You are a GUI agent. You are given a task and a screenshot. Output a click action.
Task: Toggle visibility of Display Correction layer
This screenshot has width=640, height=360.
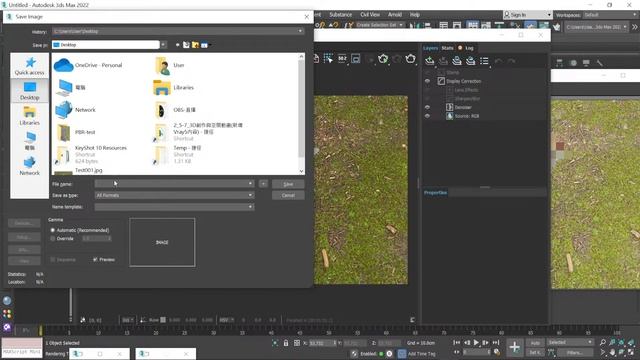pos(427,81)
